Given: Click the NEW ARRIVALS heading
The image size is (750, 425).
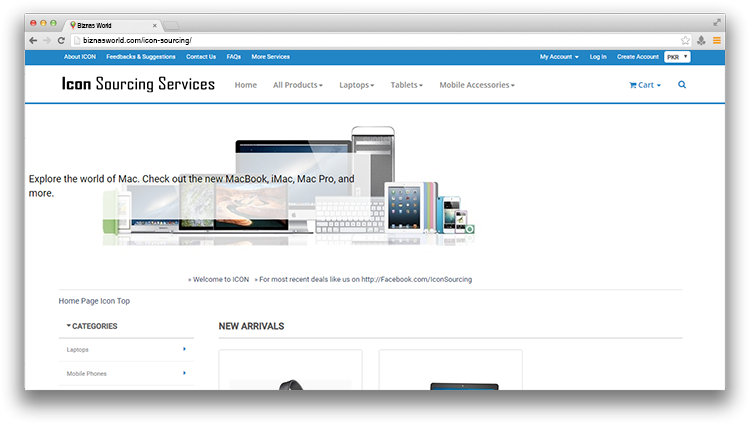Looking at the screenshot, I should click(251, 326).
